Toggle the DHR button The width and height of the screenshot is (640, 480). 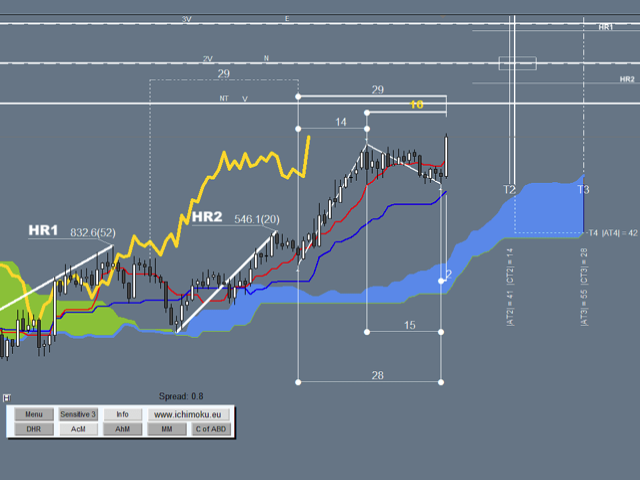click(34, 429)
